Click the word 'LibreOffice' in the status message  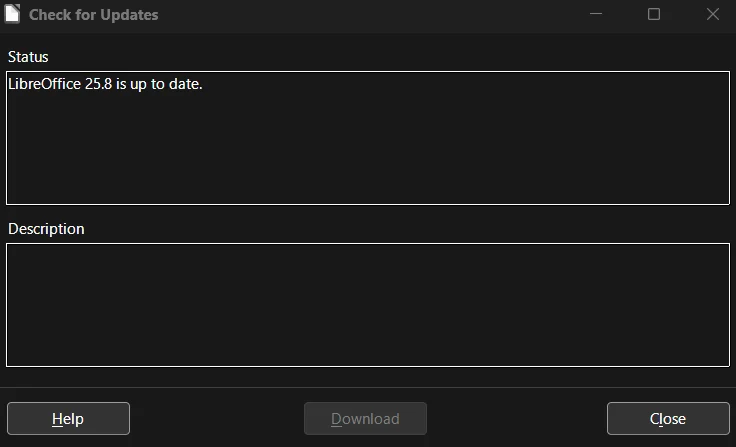(45, 84)
